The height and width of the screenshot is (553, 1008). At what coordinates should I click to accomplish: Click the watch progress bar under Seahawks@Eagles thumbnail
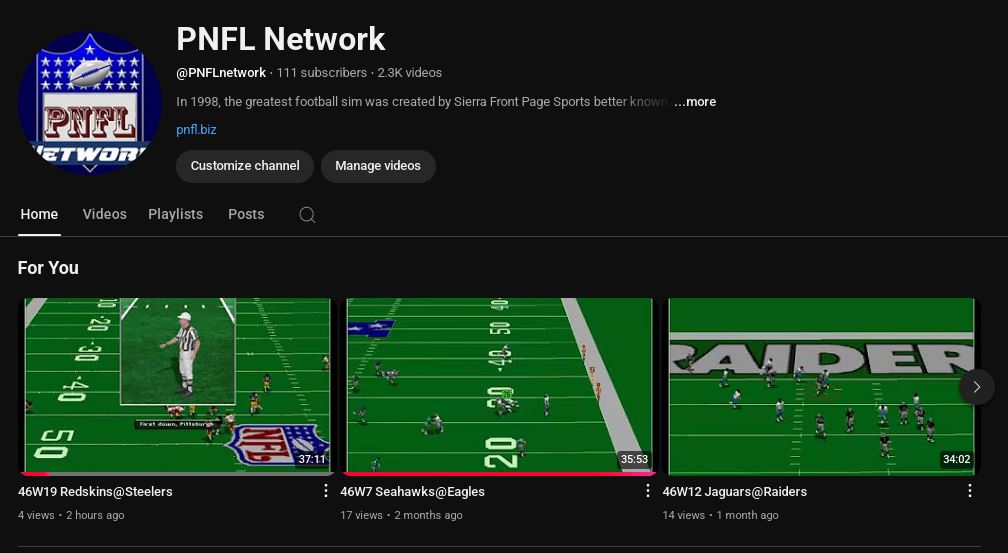coord(500,474)
